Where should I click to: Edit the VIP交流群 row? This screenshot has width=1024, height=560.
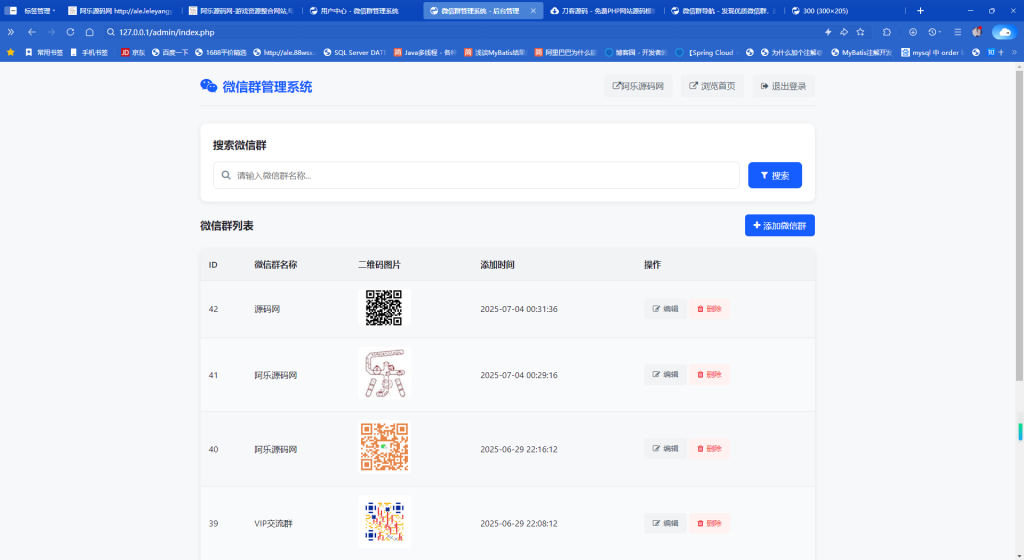coord(665,523)
